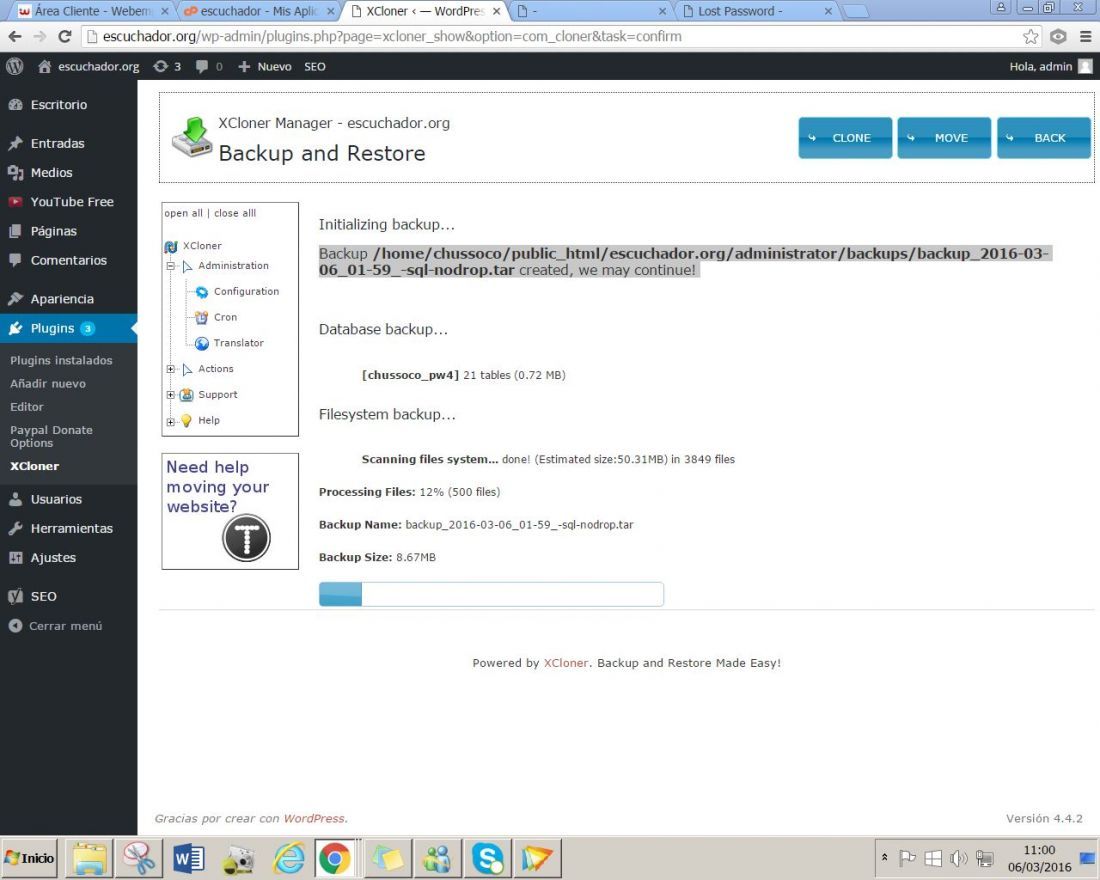Click the MOVE button

944,138
